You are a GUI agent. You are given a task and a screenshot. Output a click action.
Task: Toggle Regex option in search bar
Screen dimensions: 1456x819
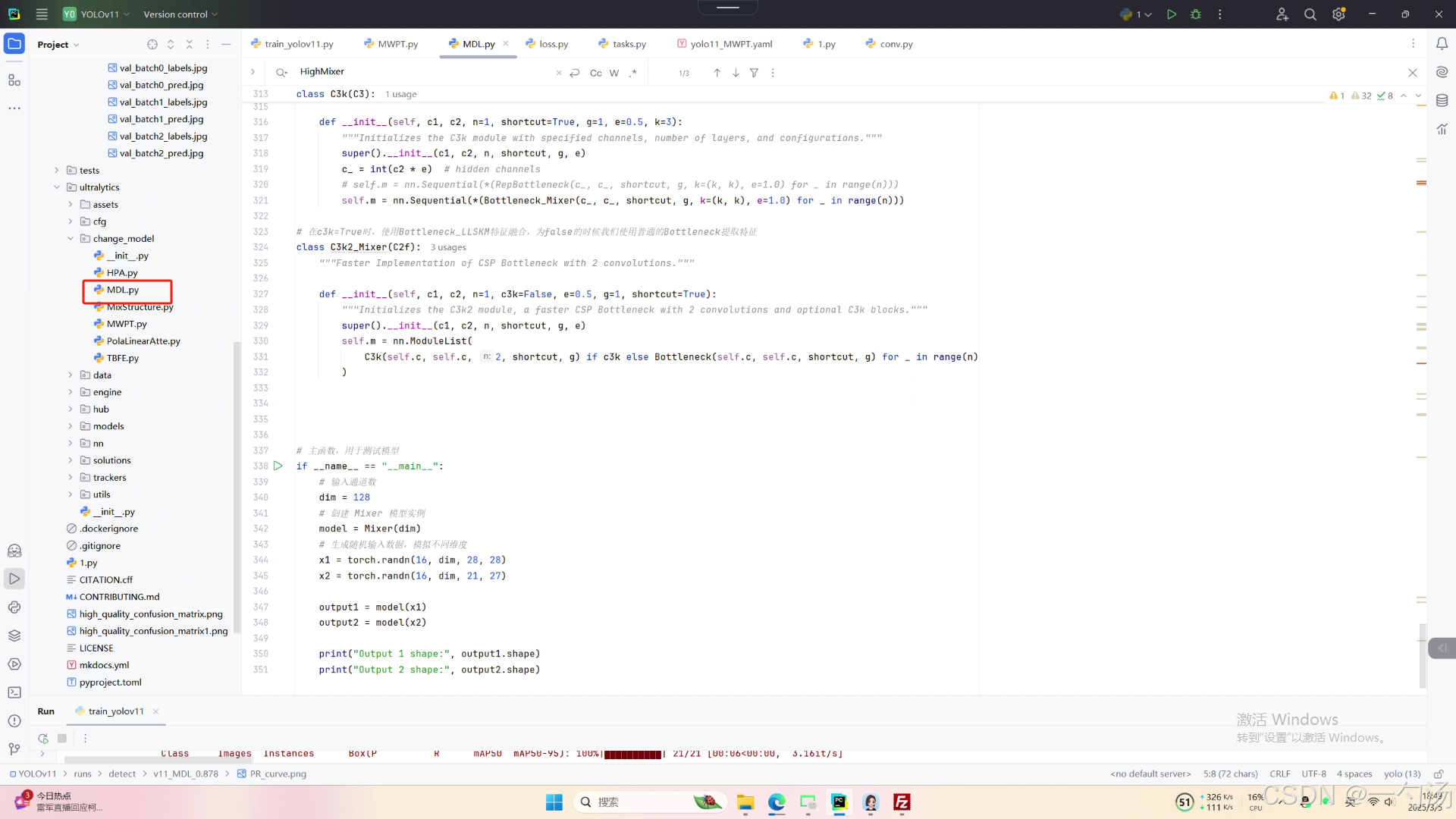[x=633, y=73]
